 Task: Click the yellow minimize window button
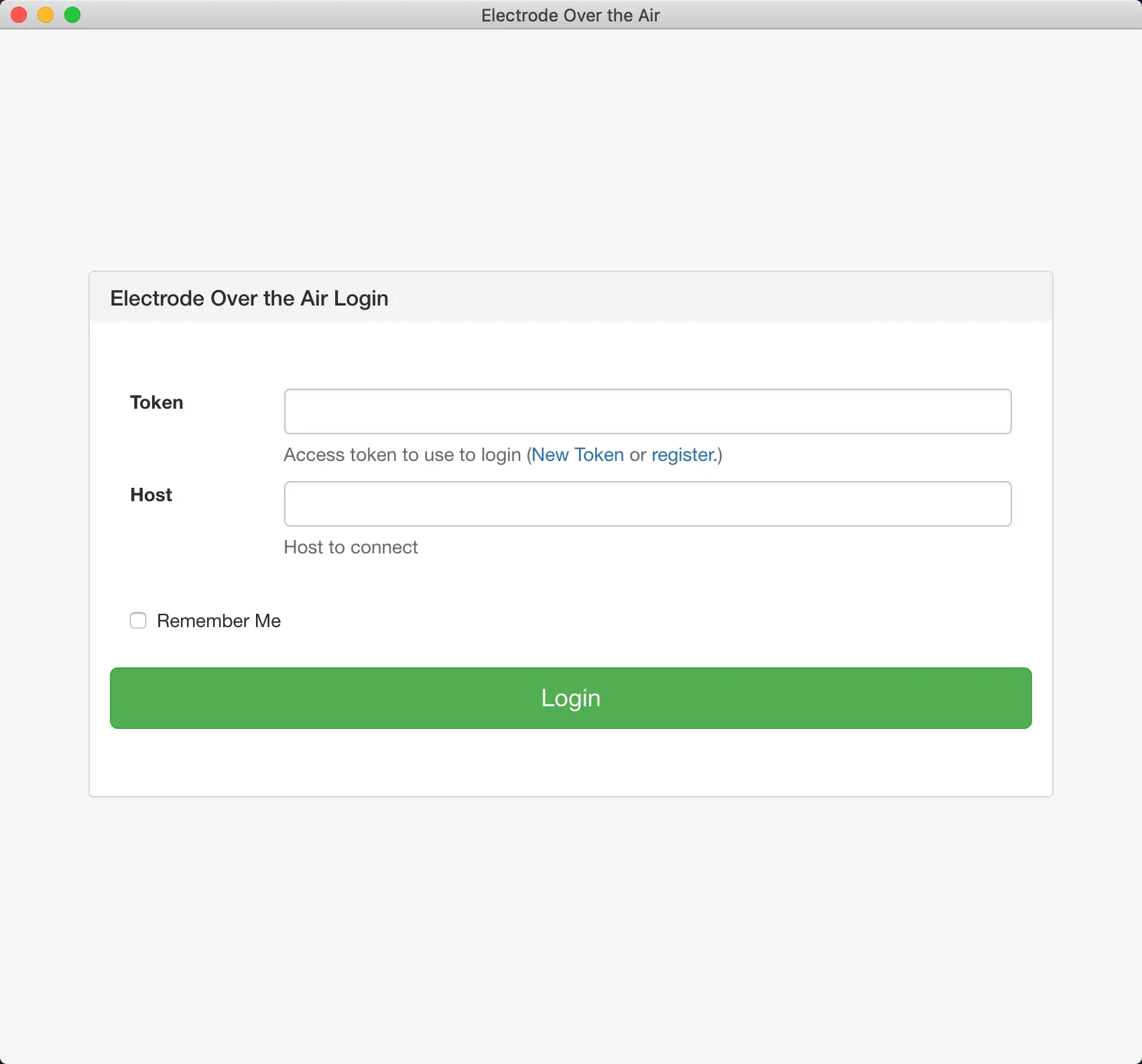[x=46, y=14]
